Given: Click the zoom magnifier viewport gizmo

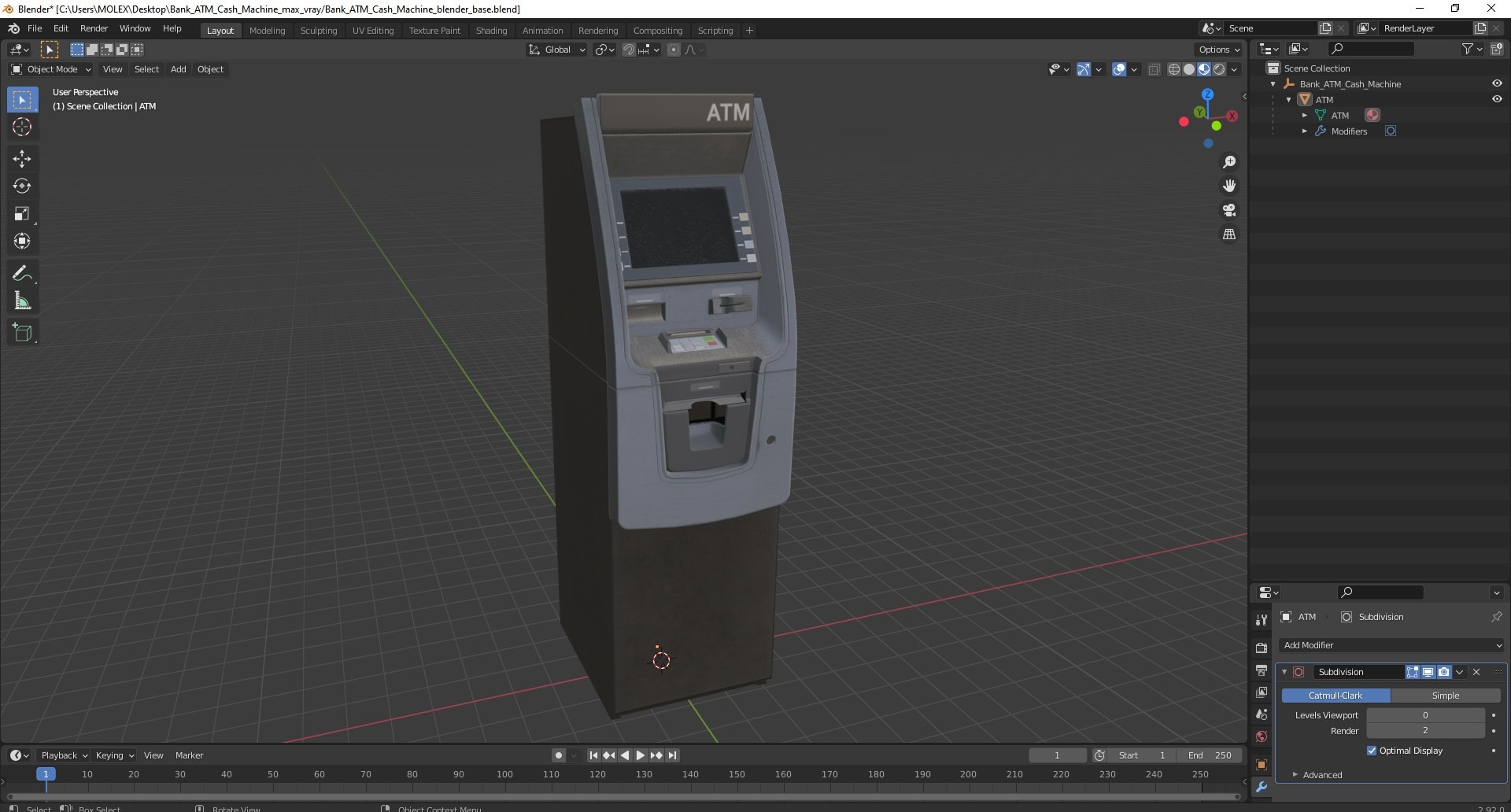Looking at the screenshot, I should (x=1228, y=162).
